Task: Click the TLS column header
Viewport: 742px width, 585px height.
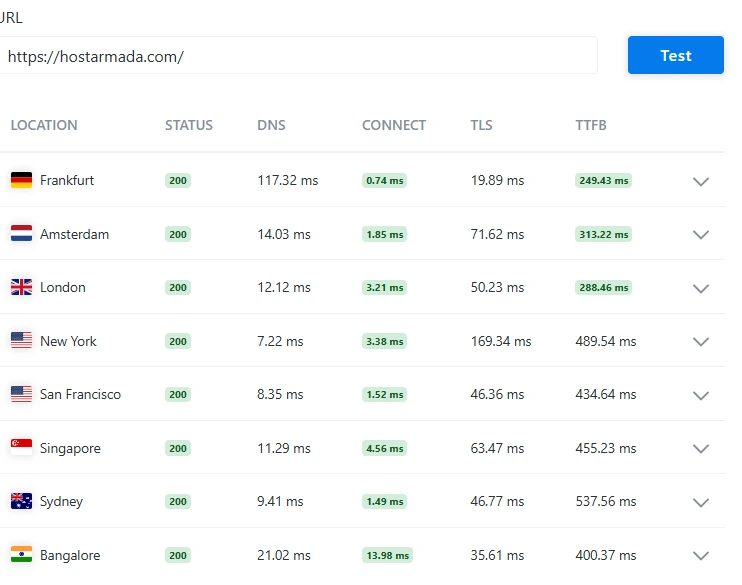Action: coord(481,125)
